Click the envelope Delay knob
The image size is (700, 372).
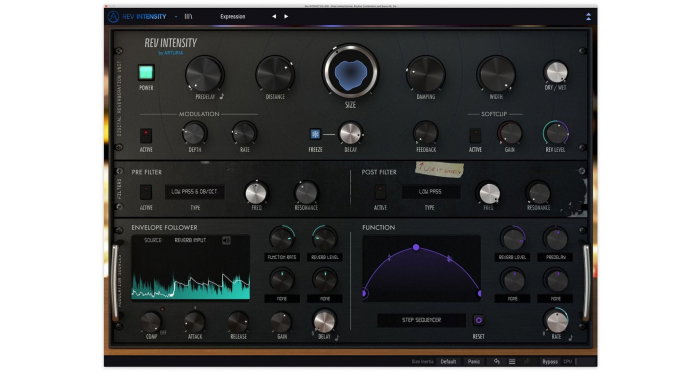click(x=325, y=322)
